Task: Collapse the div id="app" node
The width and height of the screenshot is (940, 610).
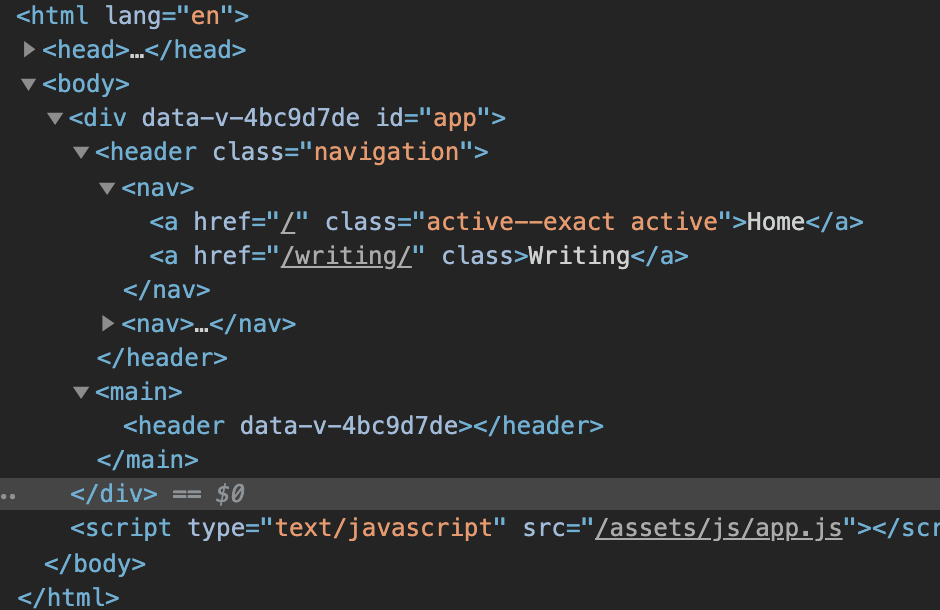Action: pos(55,119)
